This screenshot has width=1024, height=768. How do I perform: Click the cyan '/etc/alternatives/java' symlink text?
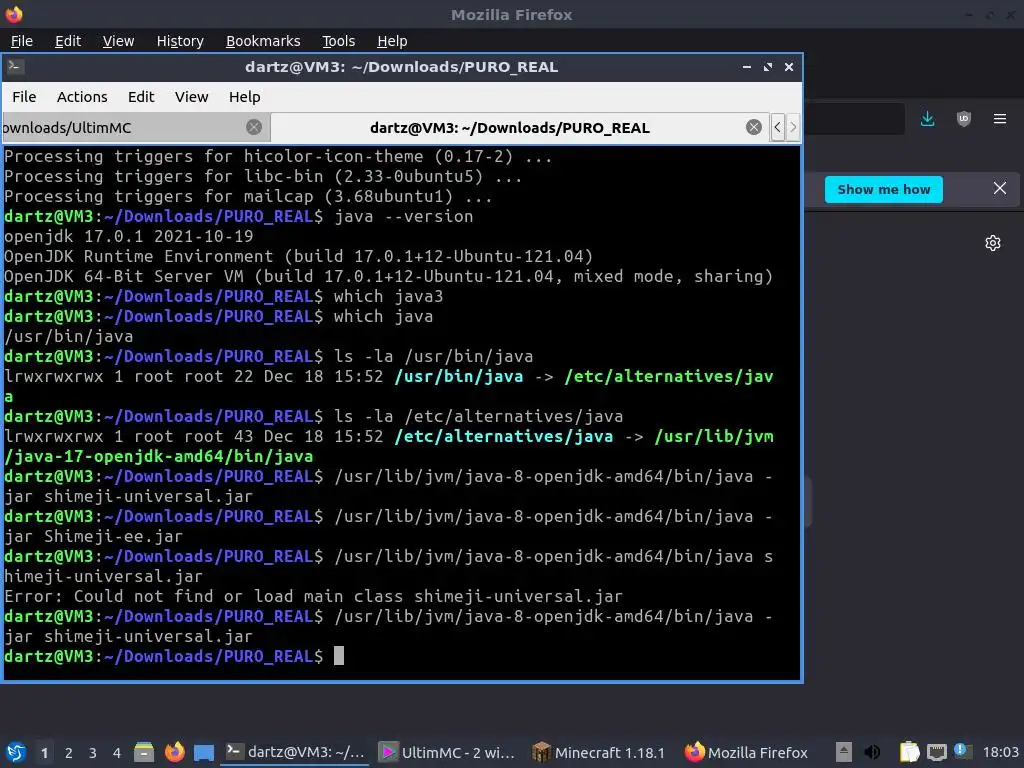pyautogui.click(x=504, y=436)
